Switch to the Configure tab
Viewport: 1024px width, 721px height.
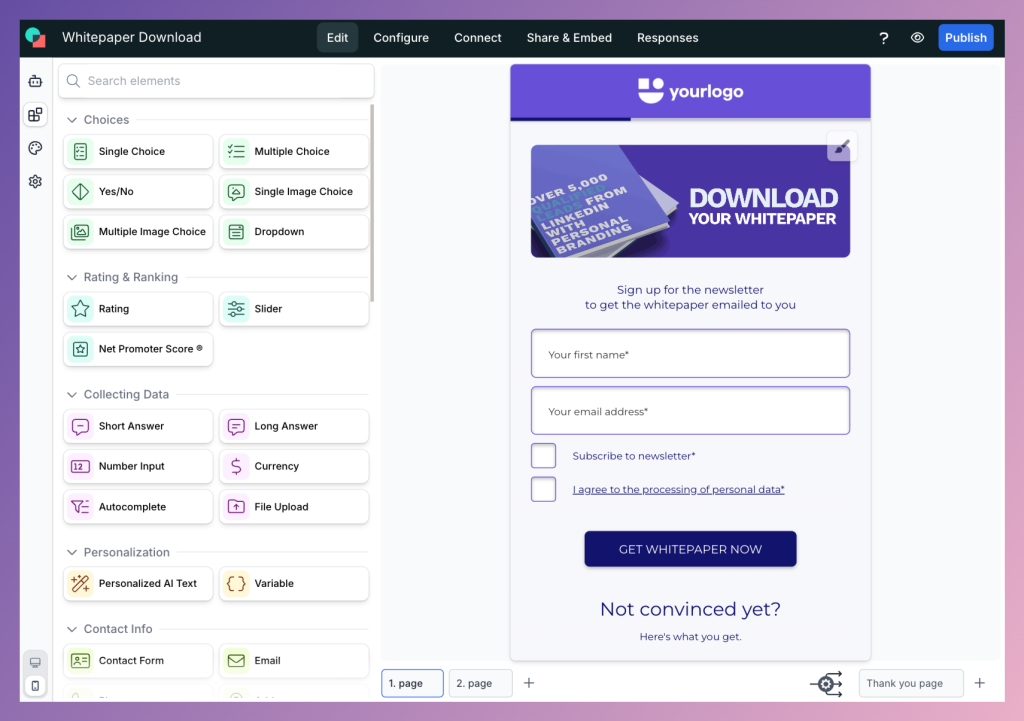click(x=401, y=37)
